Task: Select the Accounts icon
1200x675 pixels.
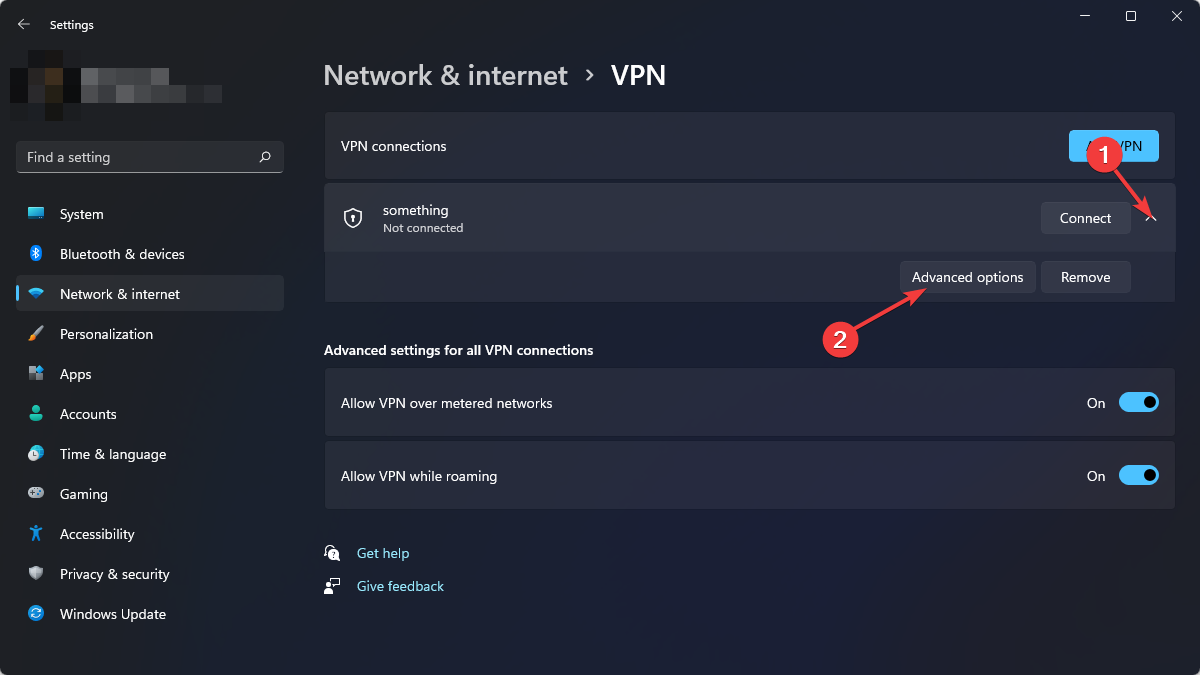Action: click(36, 413)
